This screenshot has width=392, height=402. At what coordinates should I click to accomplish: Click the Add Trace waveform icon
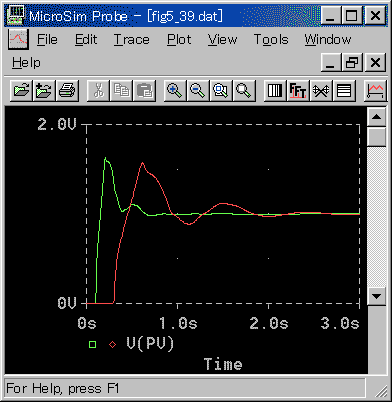pyautogui.click(x=375, y=90)
